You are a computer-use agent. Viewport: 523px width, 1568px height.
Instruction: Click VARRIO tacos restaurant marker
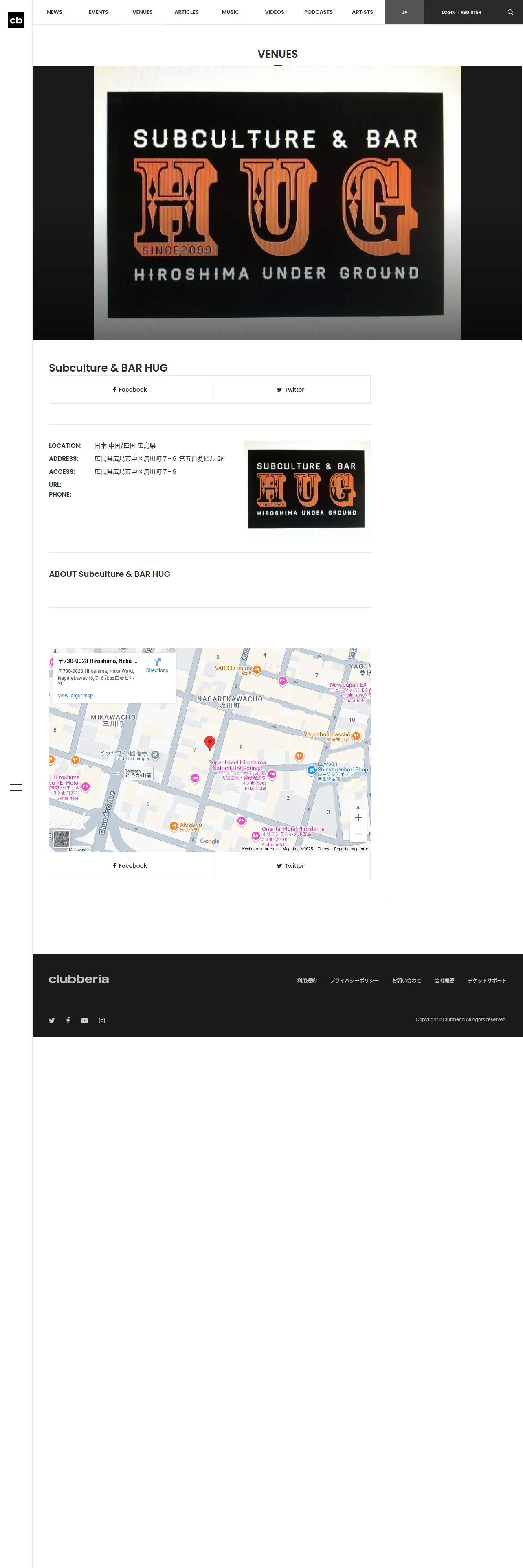click(x=257, y=670)
